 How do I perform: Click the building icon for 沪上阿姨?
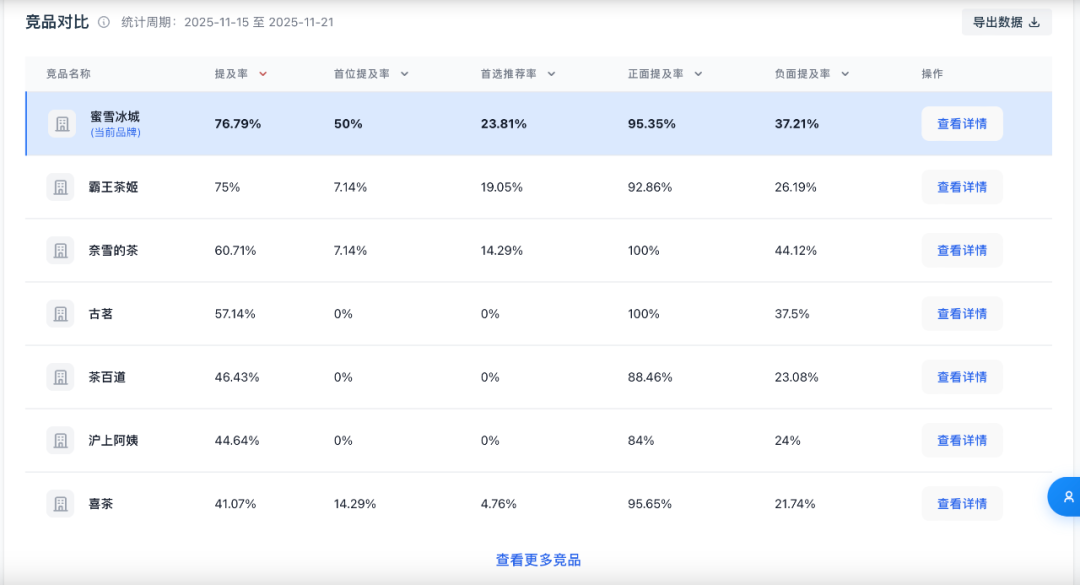61,441
